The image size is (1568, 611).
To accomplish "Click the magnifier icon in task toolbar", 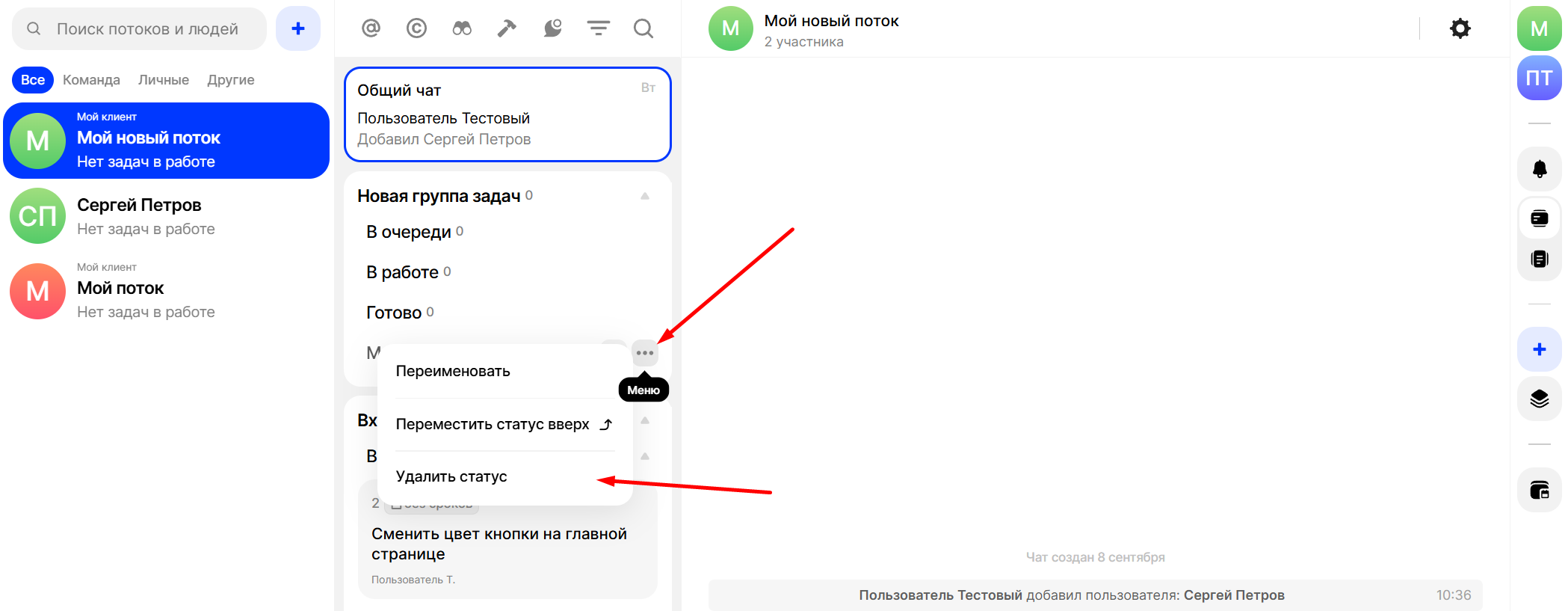I will pyautogui.click(x=643, y=28).
